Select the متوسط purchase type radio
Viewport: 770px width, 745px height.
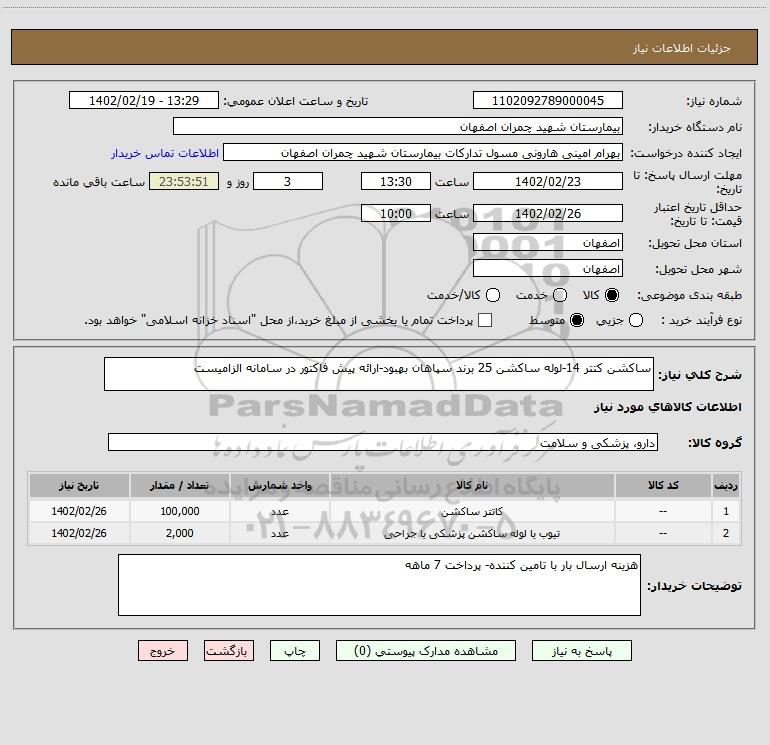tap(577, 320)
